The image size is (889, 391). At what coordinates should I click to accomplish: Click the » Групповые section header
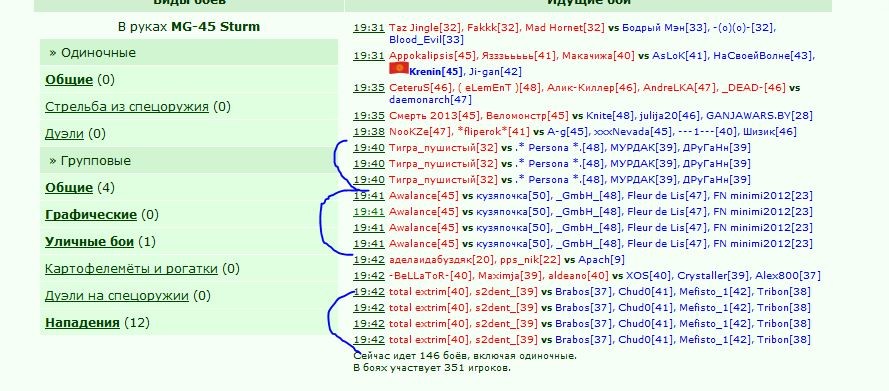90,161
